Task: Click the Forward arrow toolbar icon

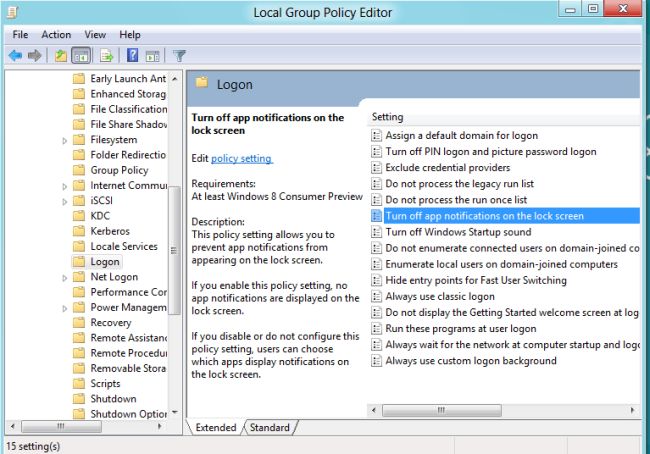Action: pyautogui.click(x=34, y=55)
